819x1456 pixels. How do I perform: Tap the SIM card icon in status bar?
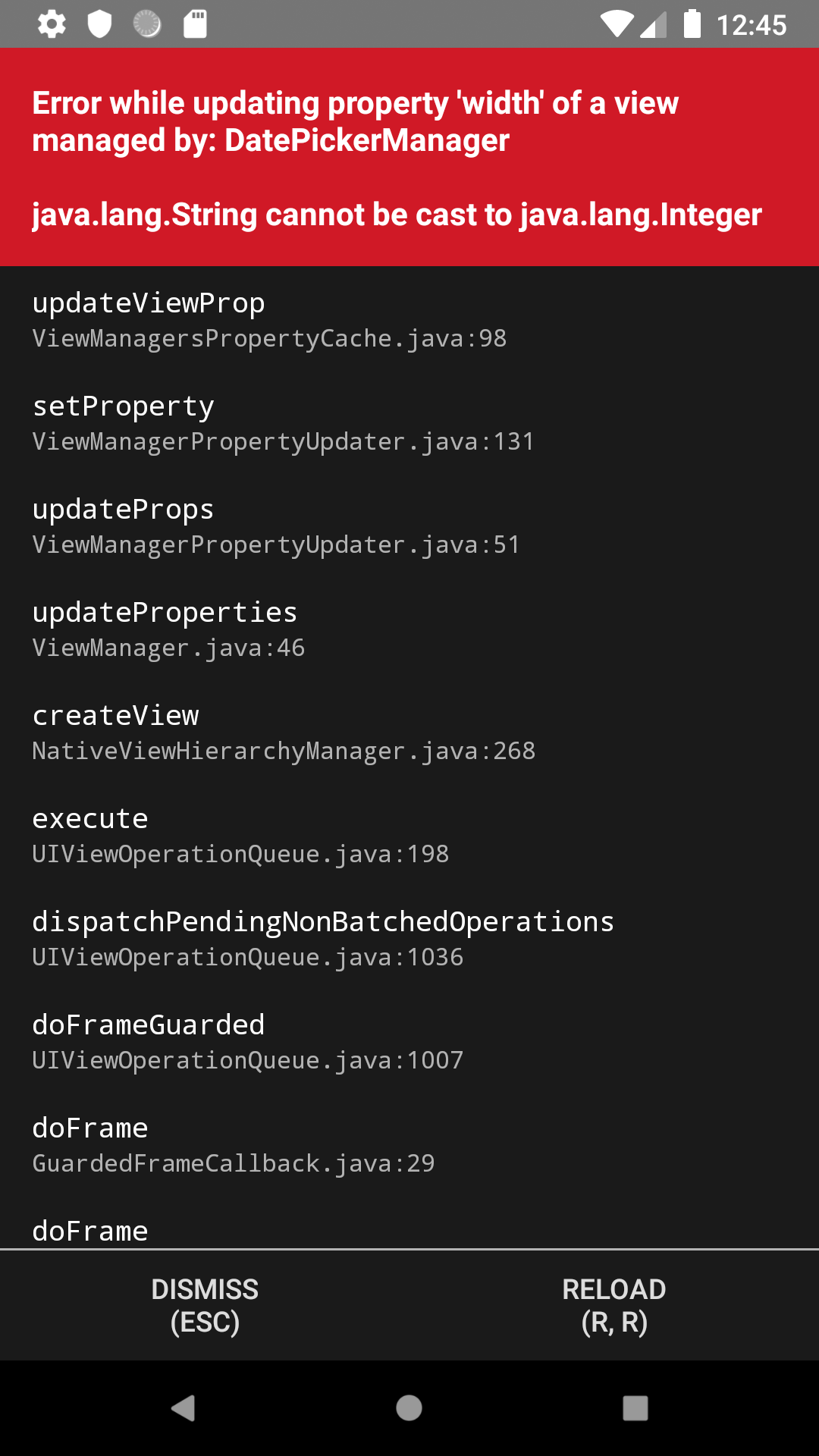[194, 24]
